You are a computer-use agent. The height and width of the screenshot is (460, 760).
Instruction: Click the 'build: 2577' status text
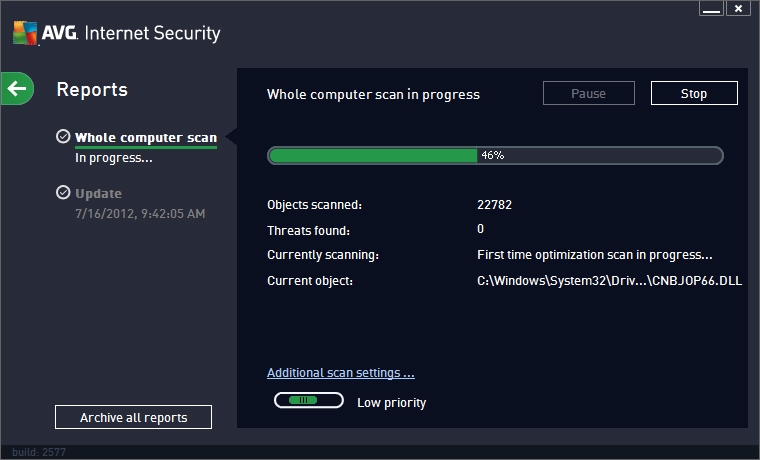pos(39,452)
